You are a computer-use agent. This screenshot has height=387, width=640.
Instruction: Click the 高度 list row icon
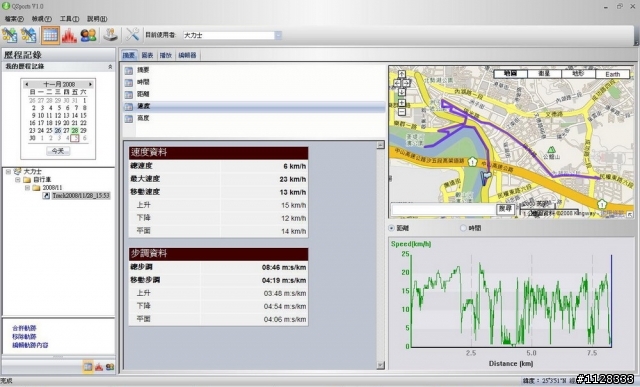[129, 118]
